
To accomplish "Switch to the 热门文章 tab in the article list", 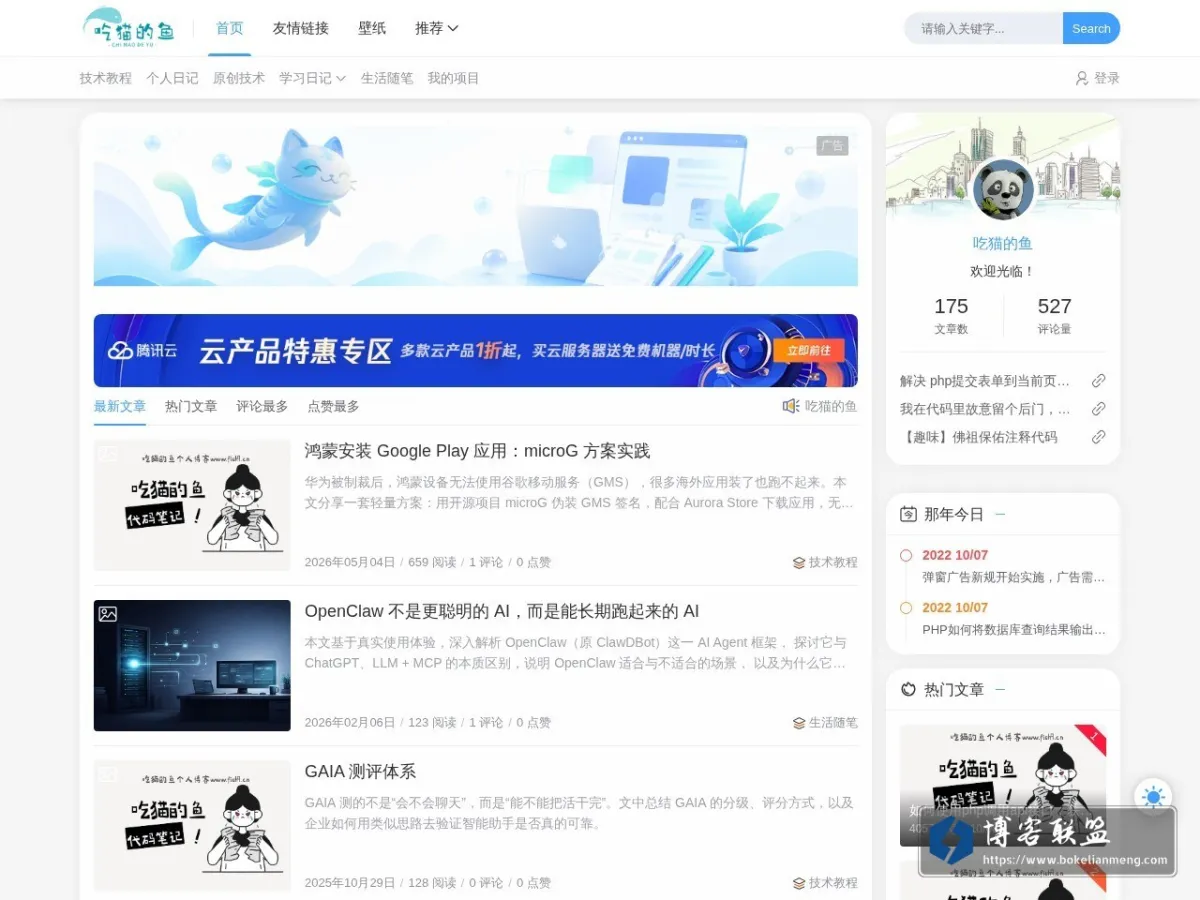I will tap(191, 406).
